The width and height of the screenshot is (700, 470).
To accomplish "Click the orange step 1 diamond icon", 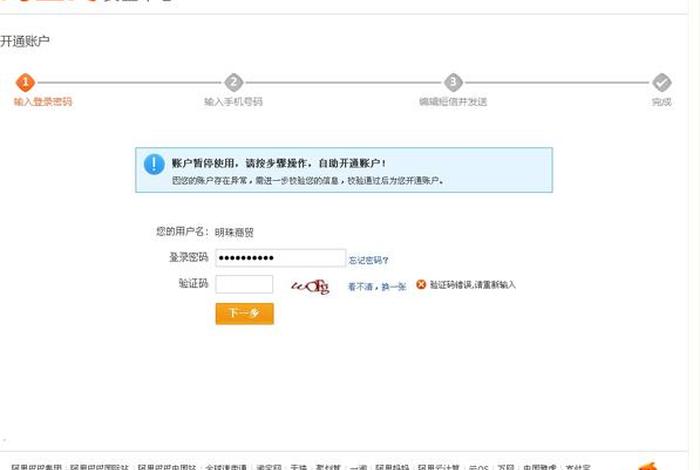I will point(25,82).
